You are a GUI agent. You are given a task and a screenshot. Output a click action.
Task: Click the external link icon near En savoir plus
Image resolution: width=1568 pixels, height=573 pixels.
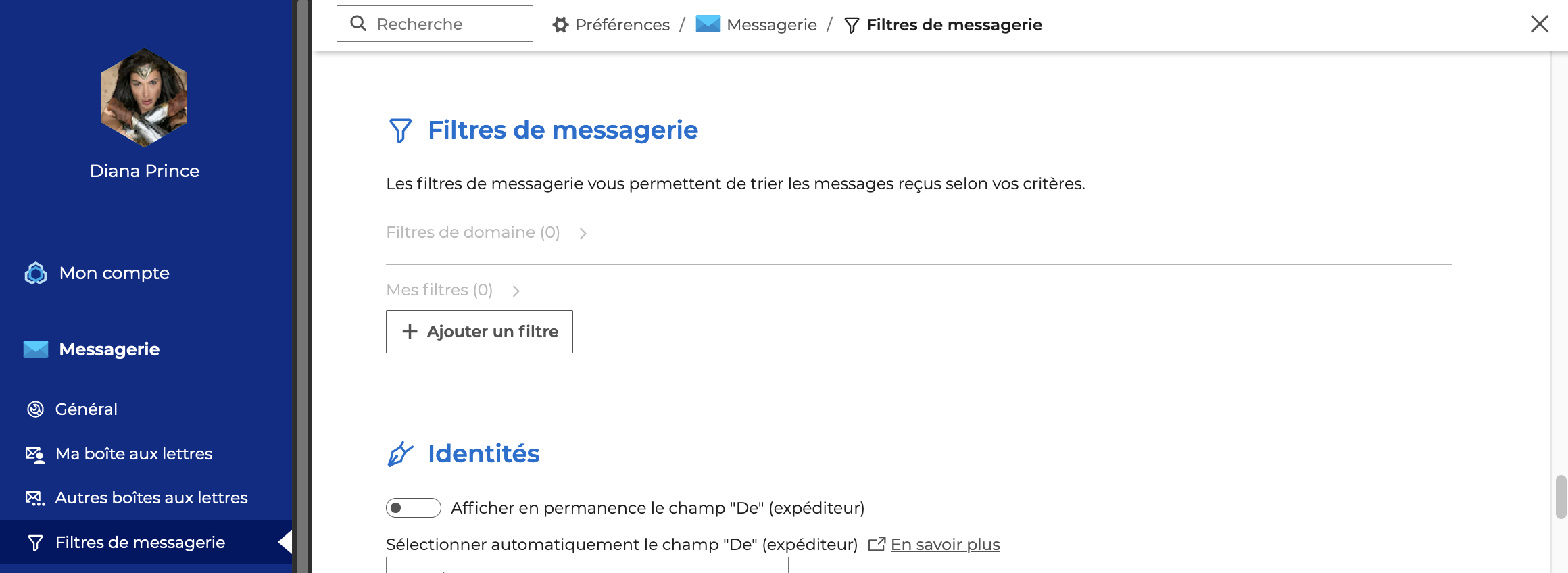(x=877, y=544)
